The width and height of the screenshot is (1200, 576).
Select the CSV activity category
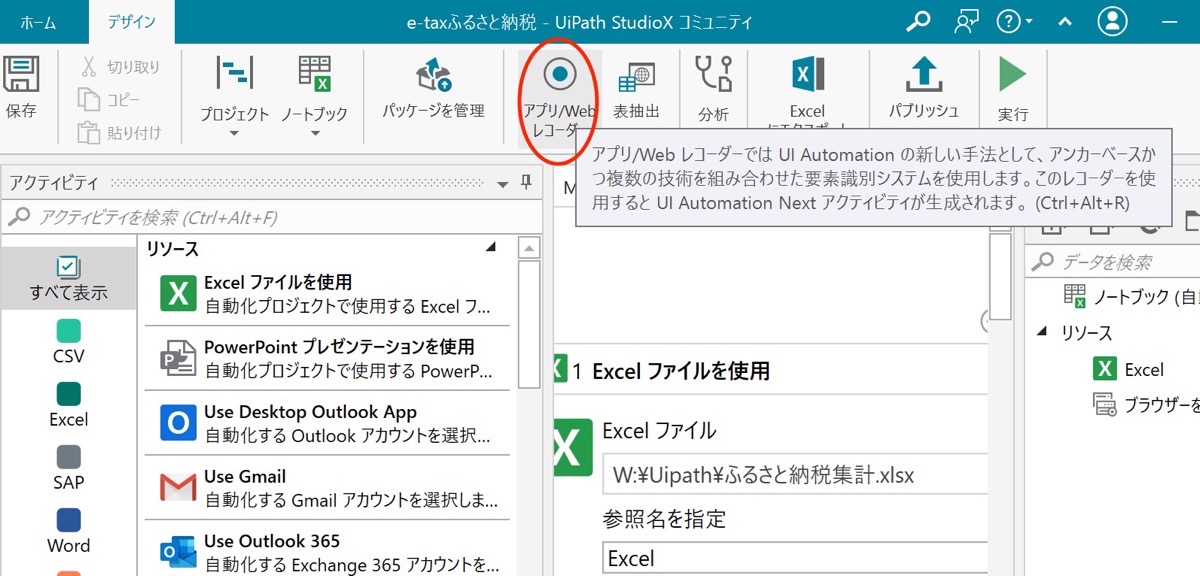68,343
